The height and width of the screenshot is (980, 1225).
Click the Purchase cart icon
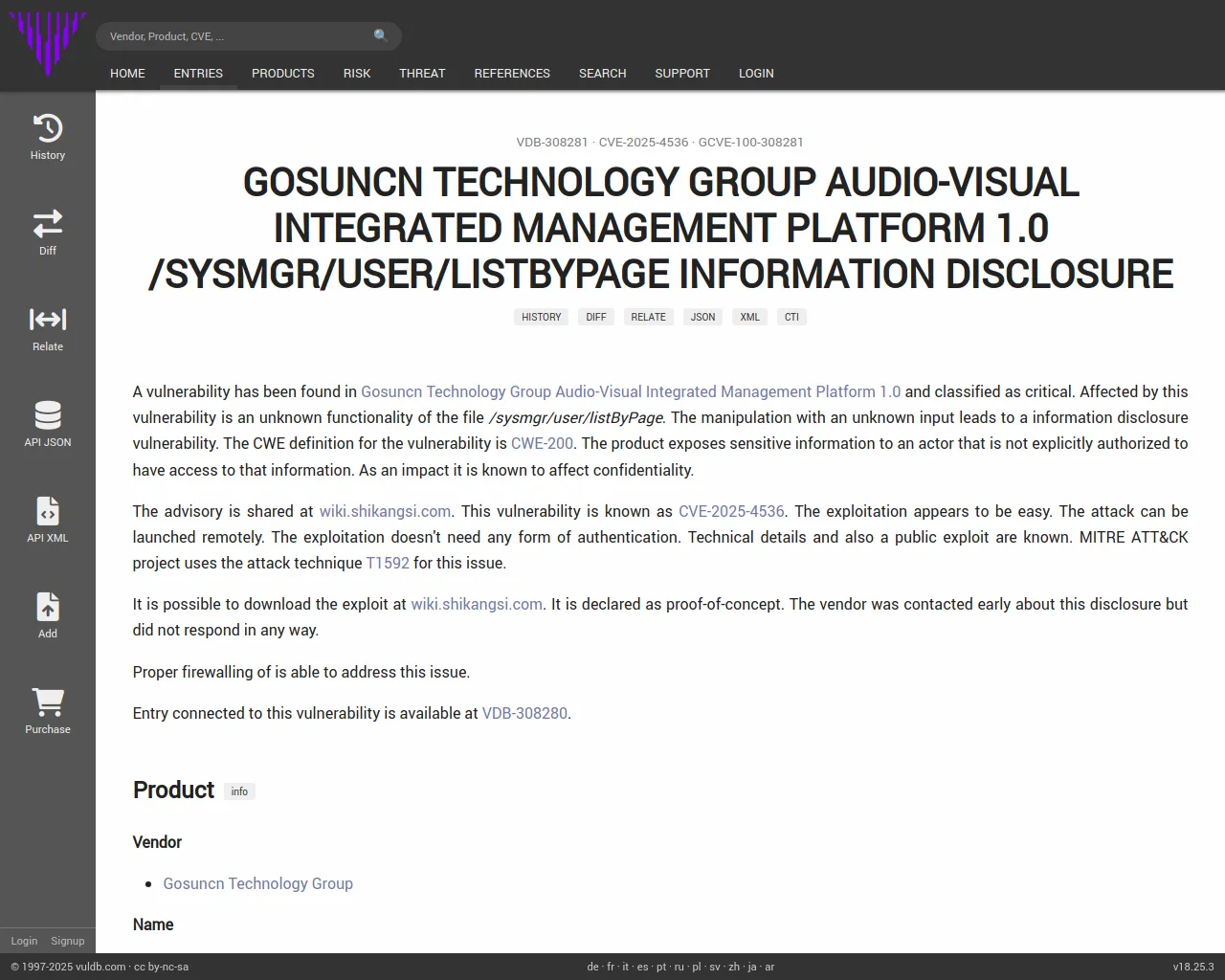pos(48,702)
